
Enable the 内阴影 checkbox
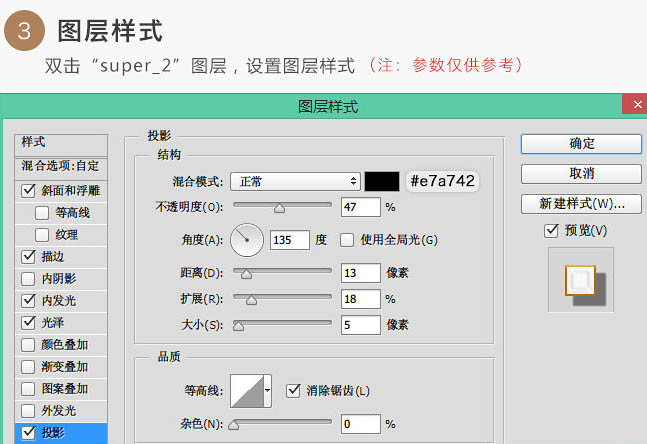pos(28,279)
